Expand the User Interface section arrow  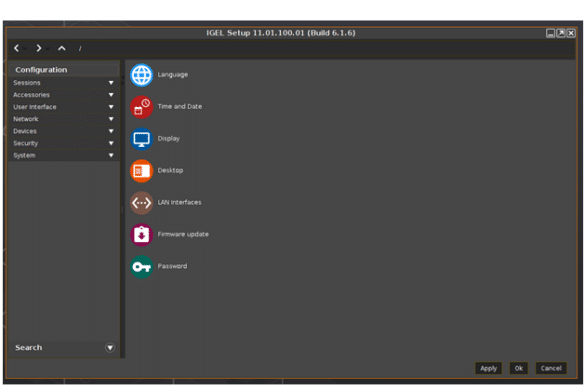[x=111, y=107]
